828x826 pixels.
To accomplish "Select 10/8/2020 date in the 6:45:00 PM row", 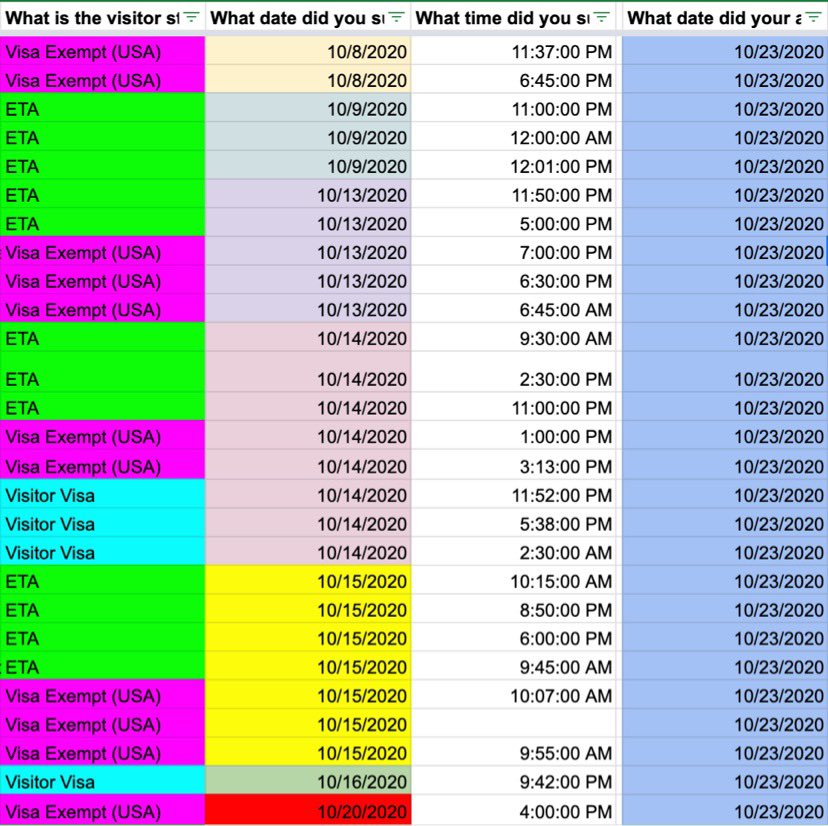I will coord(308,80).
